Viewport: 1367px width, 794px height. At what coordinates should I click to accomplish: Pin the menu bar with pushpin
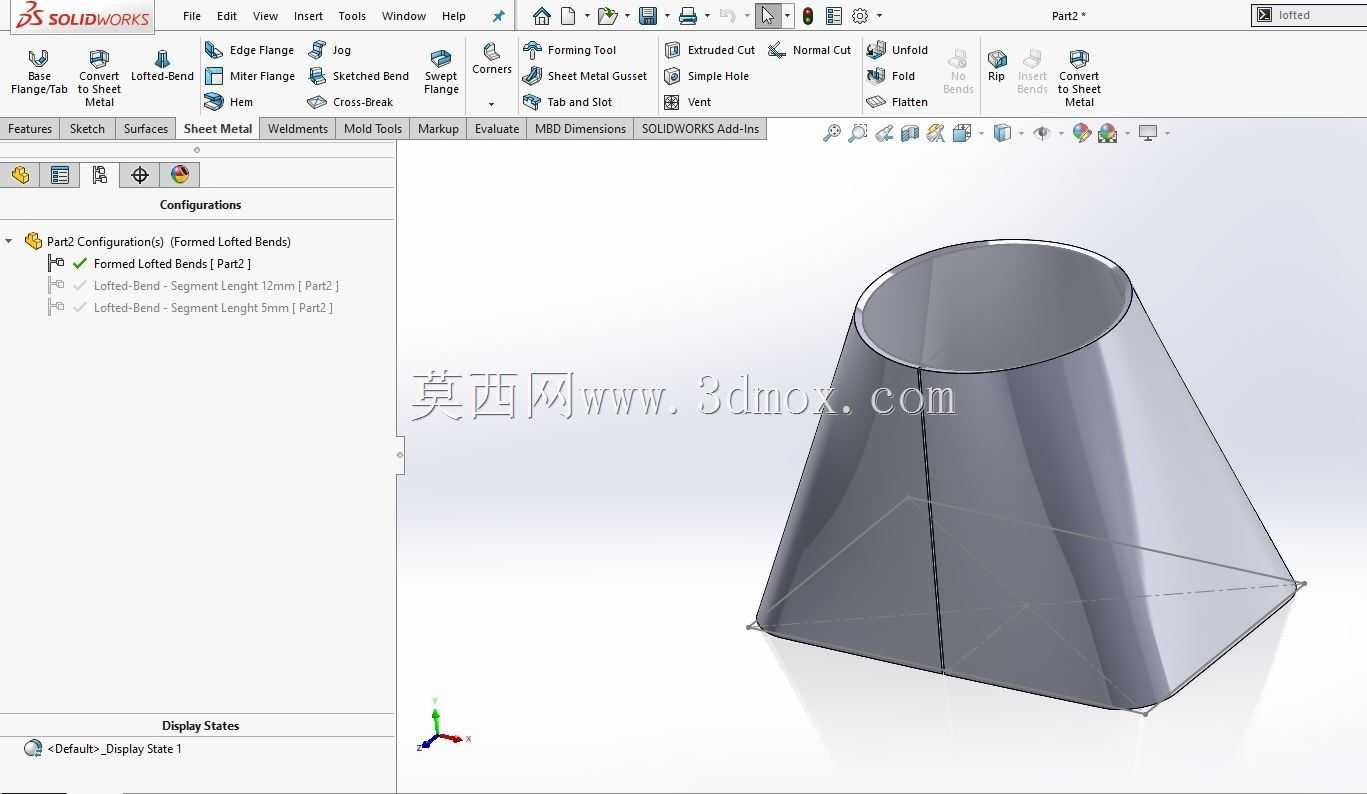(x=498, y=16)
